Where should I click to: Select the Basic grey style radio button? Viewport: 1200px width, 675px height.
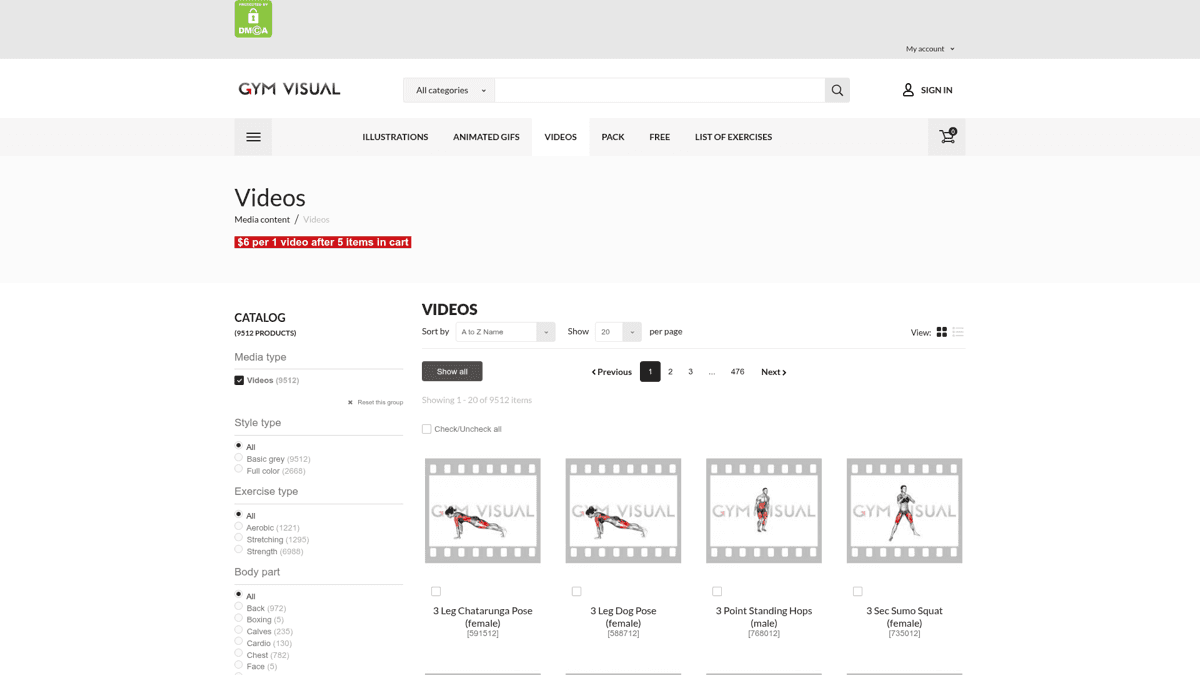[238, 458]
